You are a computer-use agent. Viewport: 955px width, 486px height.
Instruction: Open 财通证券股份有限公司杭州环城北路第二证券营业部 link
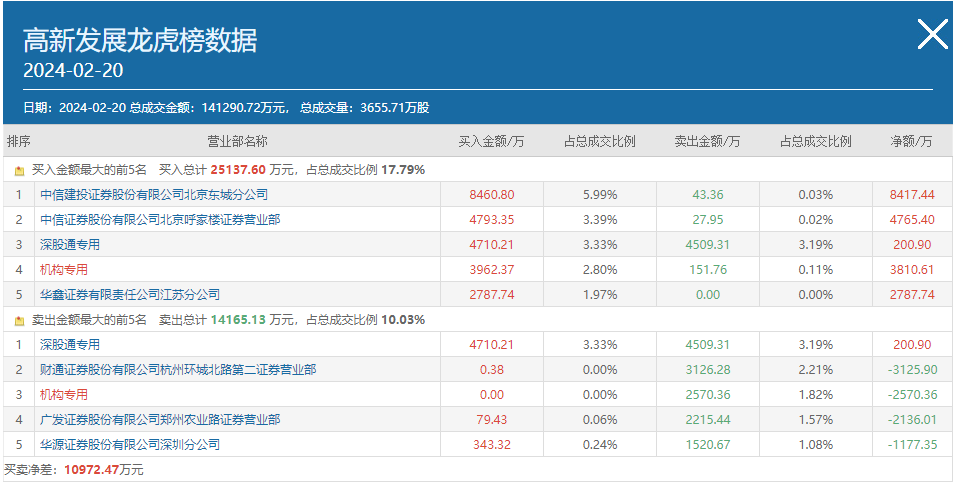(x=178, y=370)
